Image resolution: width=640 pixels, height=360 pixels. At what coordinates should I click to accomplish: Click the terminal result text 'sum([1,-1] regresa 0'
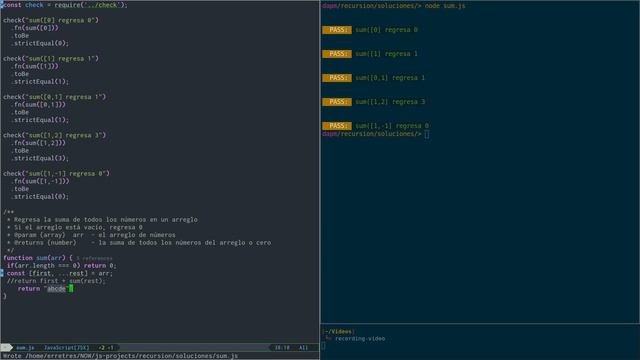[392, 126]
